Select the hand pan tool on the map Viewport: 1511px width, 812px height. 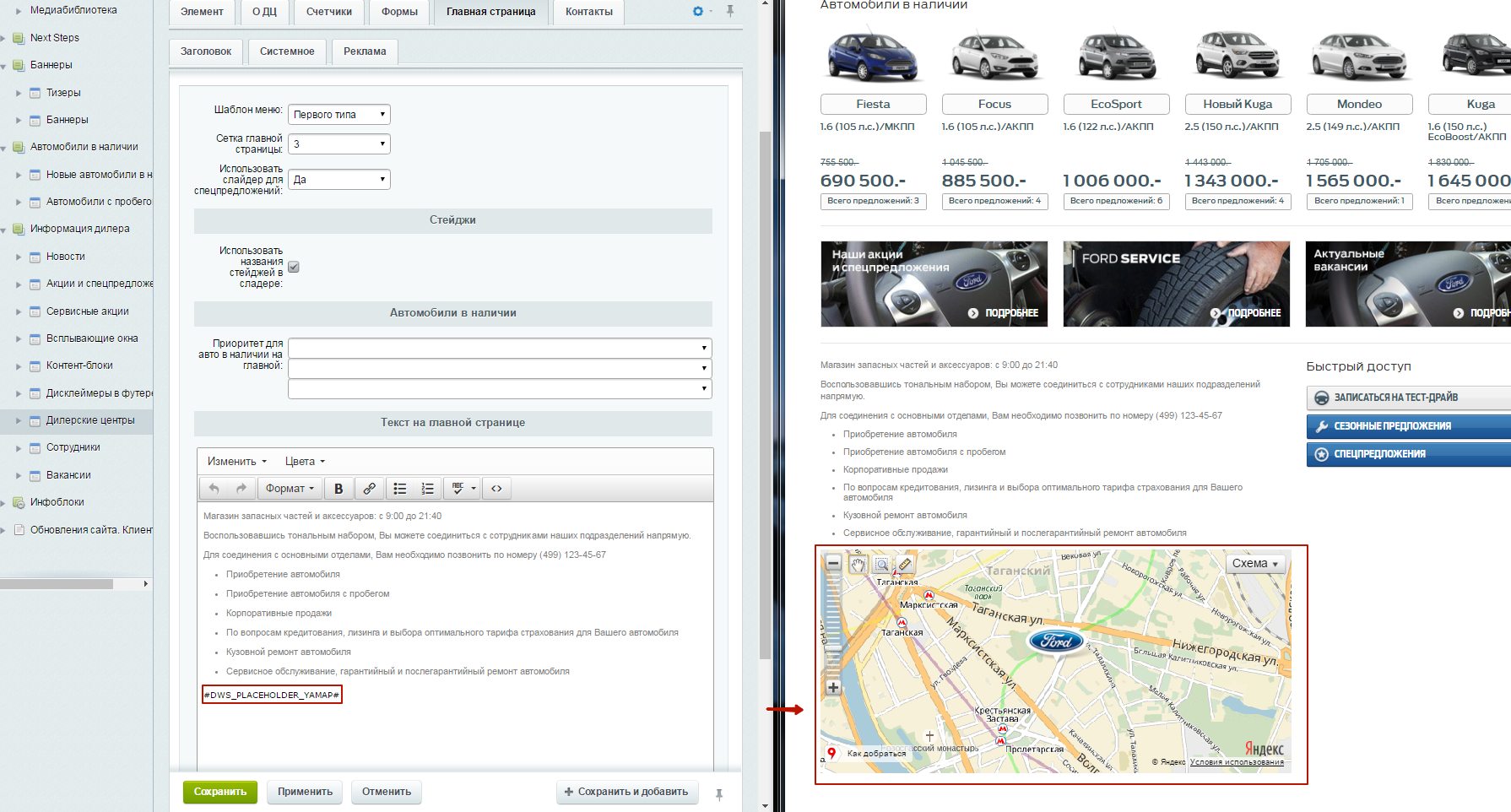tap(858, 565)
